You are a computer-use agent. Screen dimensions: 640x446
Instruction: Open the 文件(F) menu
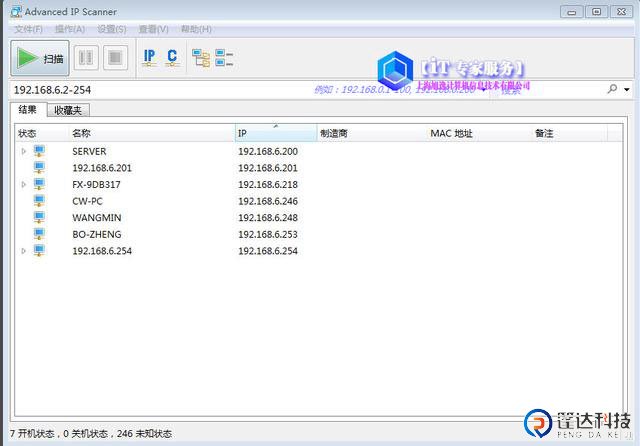pyautogui.click(x=29, y=29)
